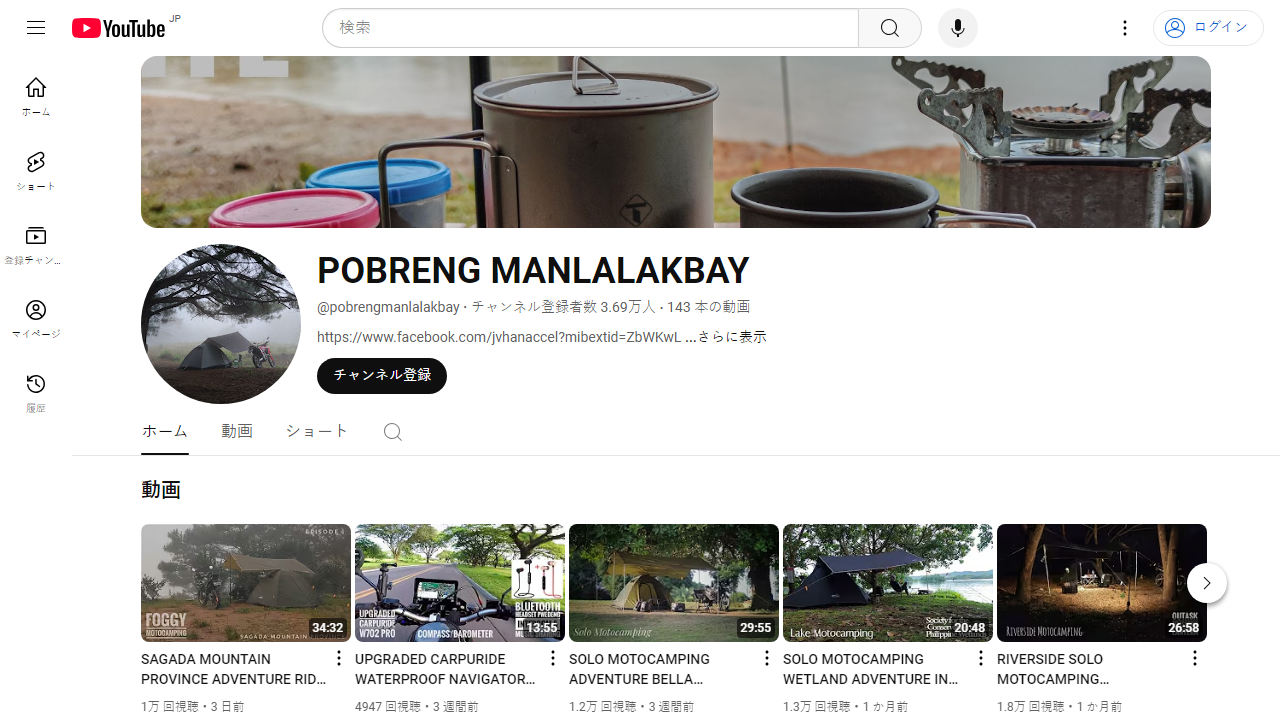Viewport: 1280px width, 720px height.
Task: Select the ホーム channel tab
Action: tap(165, 432)
